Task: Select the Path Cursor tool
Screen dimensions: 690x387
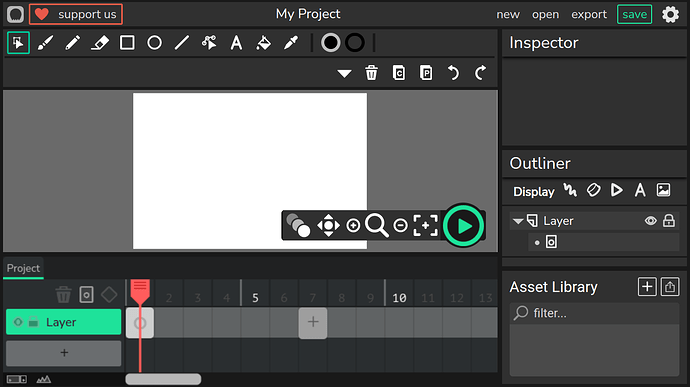Action: pyautogui.click(x=209, y=43)
